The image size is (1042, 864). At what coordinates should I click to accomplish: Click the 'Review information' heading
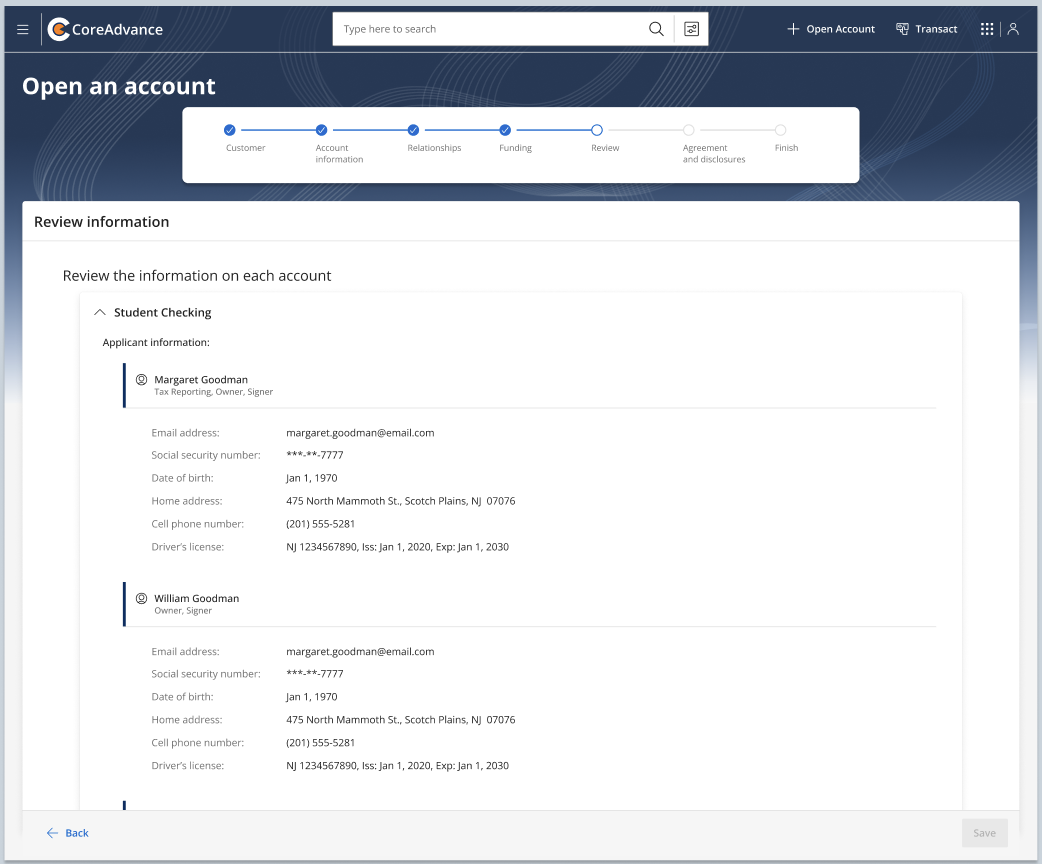102,222
